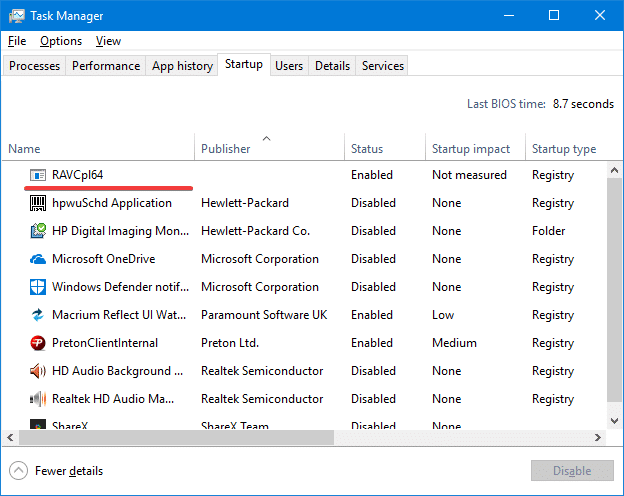Switch to the Performance tab
The height and width of the screenshot is (496, 624).
tap(106, 66)
